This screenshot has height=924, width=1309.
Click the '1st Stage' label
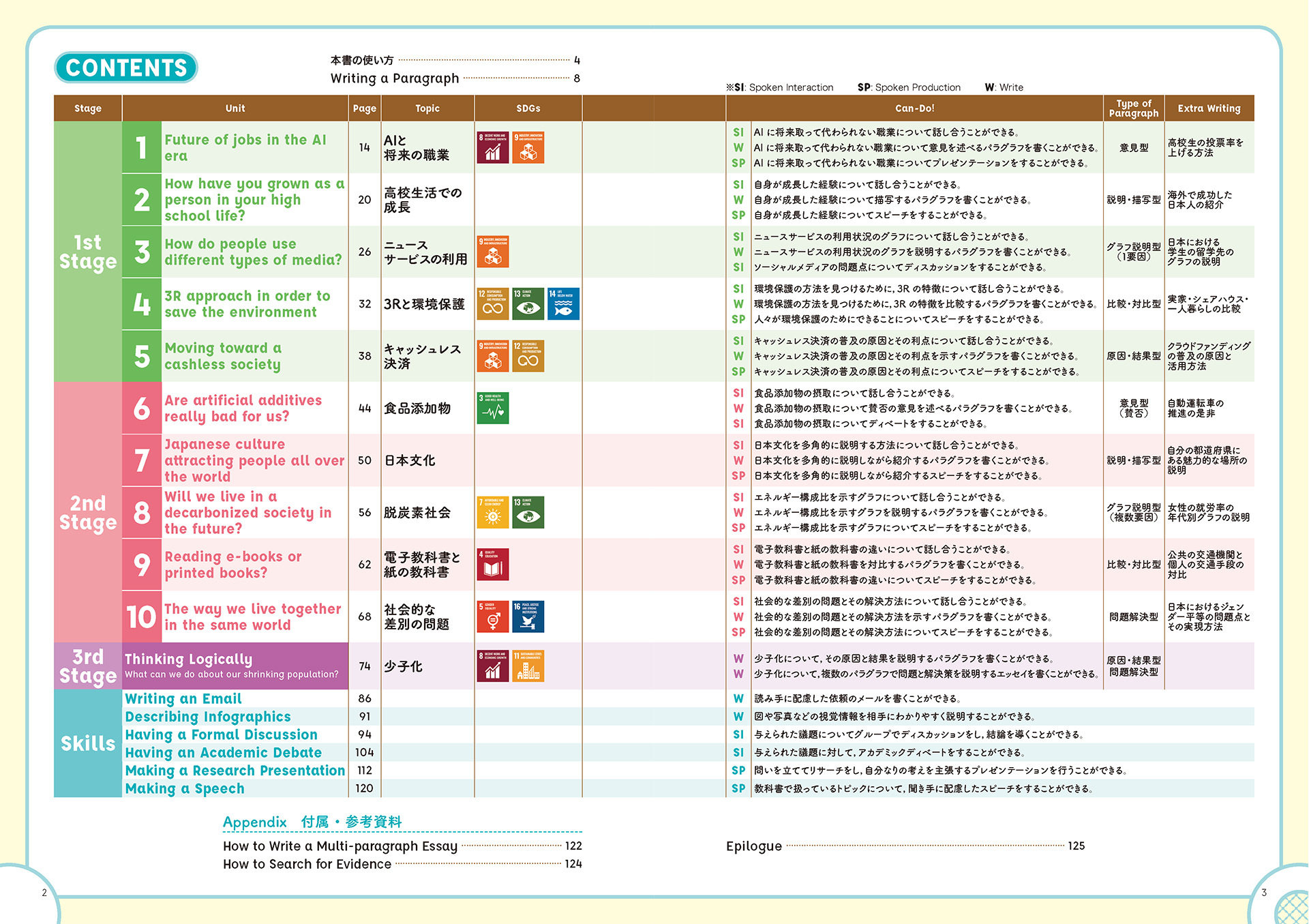88,252
